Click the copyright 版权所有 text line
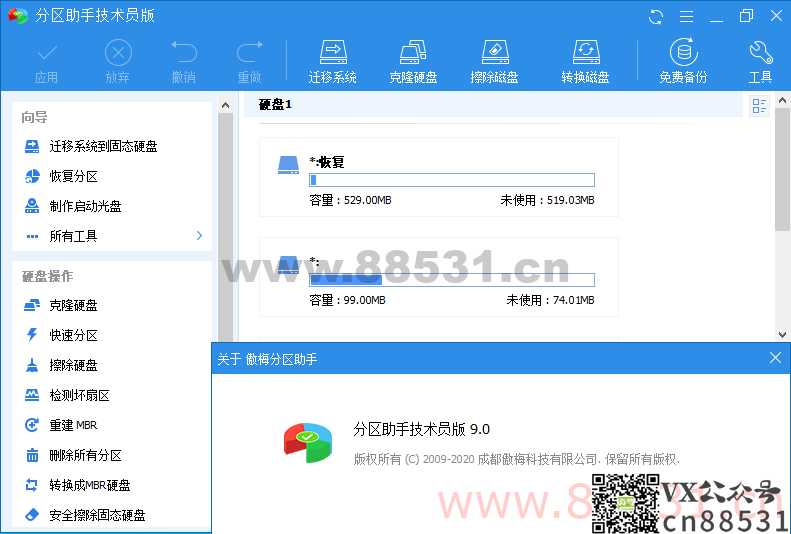 pos(517,459)
